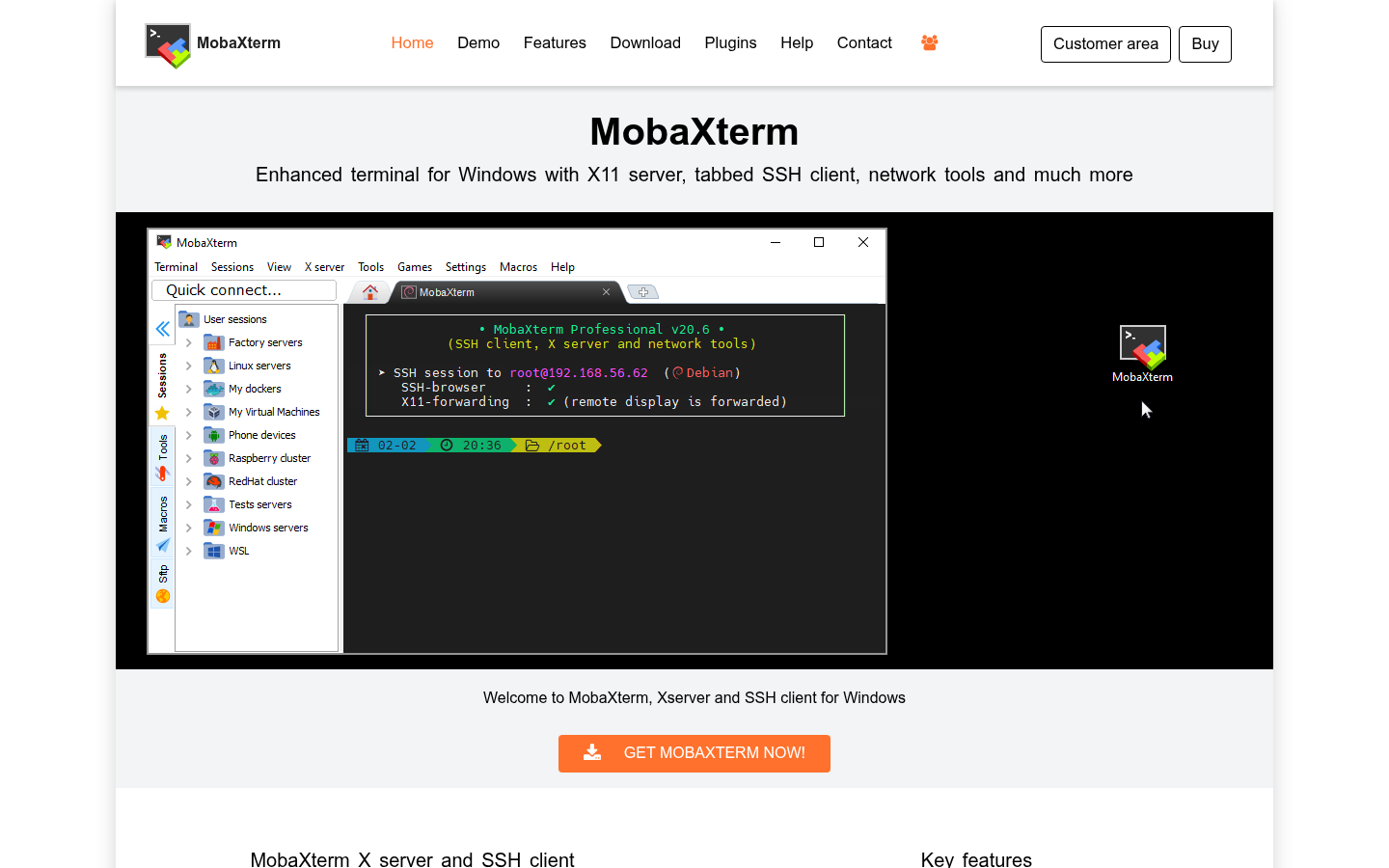
Task: Select the Windows servers folder icon
Action: (x=214, y=528)
